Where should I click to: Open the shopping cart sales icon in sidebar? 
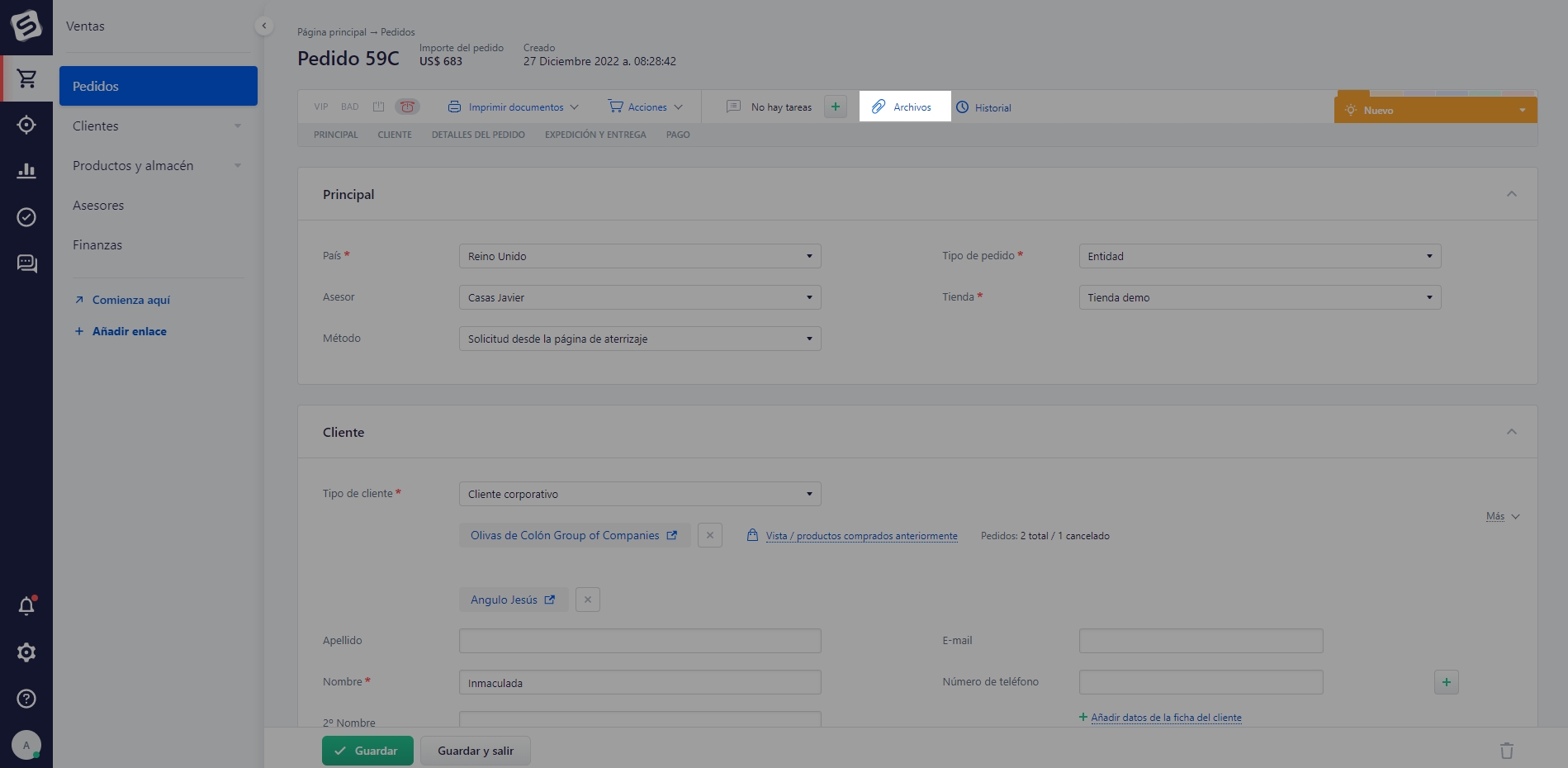(26, 78)
